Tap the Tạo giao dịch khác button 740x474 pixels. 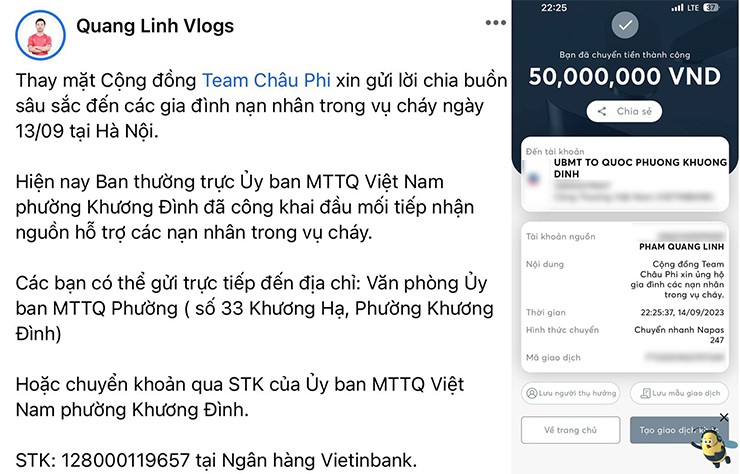click(679, 430)
